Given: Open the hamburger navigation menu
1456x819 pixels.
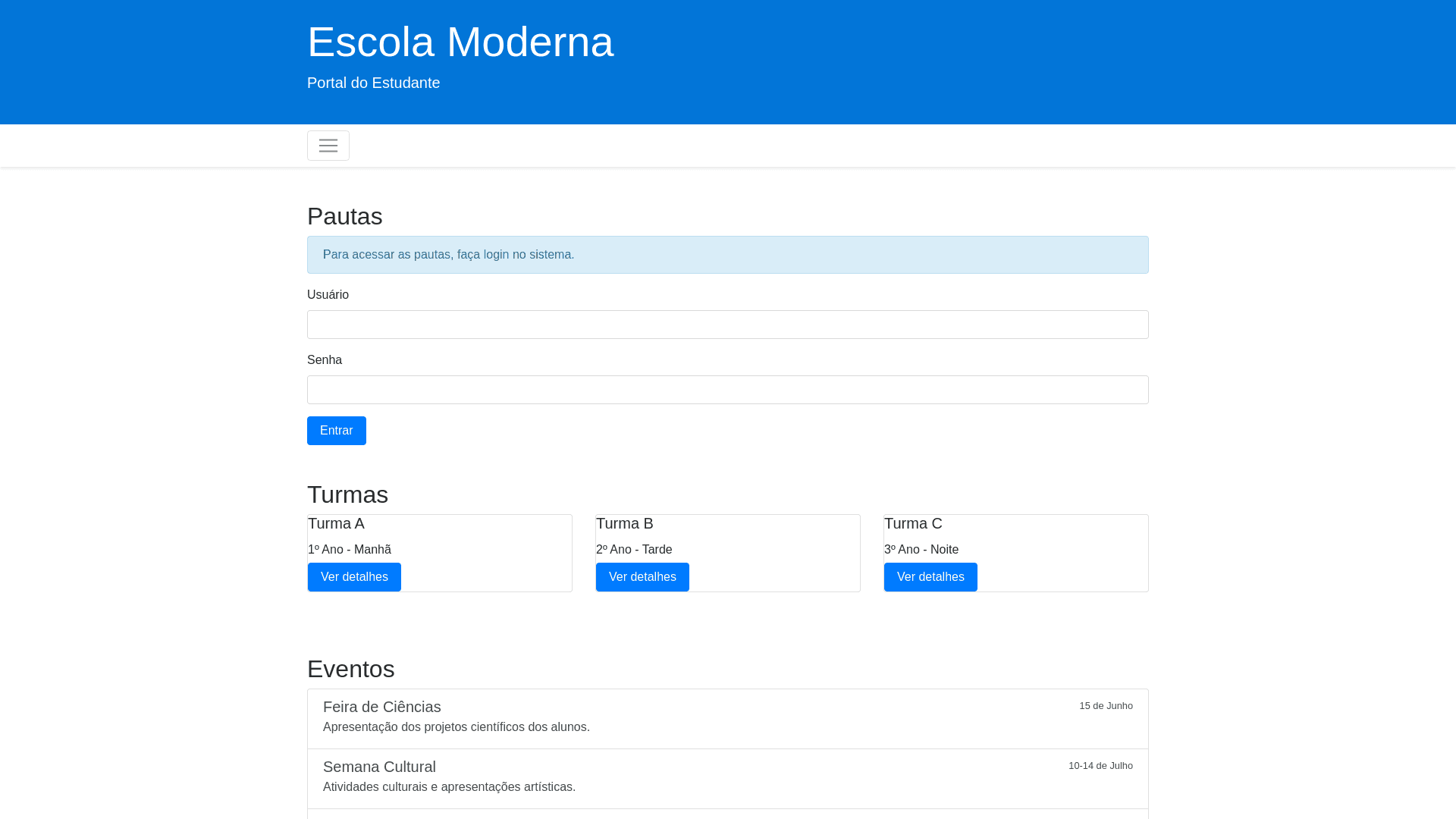Looking at the screenshot, I should [x=328, y=146].
